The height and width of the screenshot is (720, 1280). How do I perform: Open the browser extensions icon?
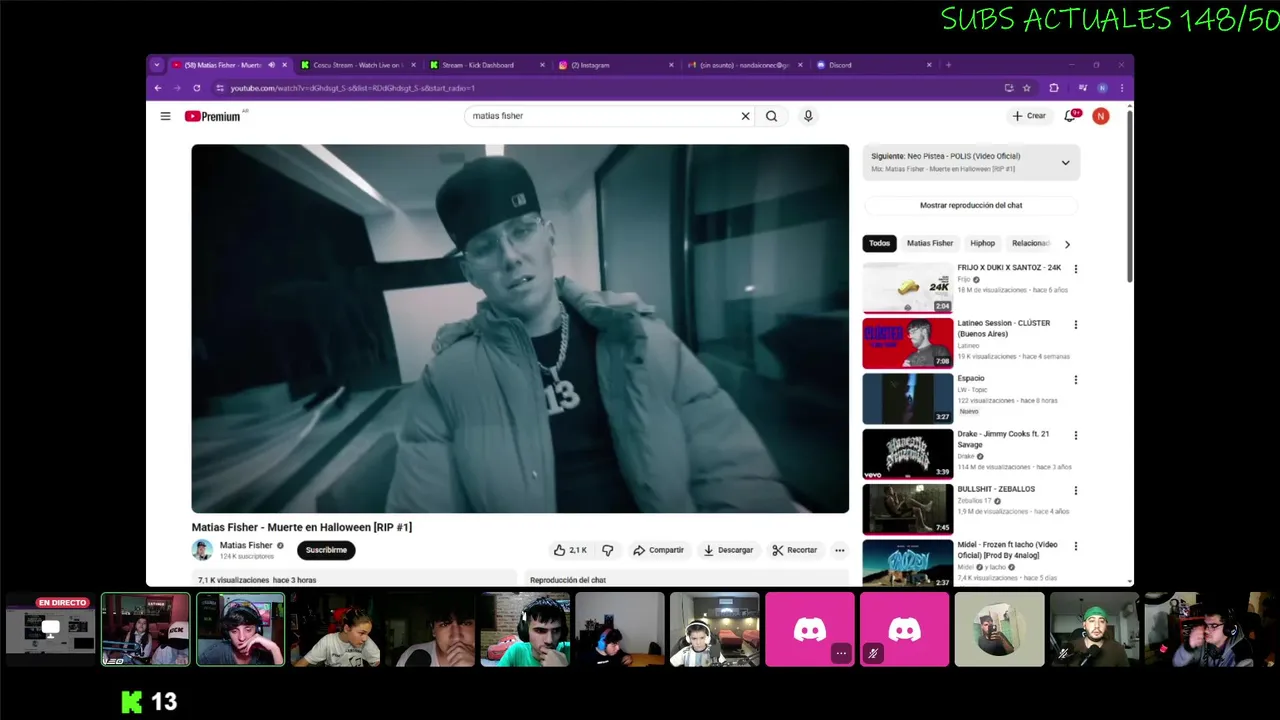tap(1053, 88)
